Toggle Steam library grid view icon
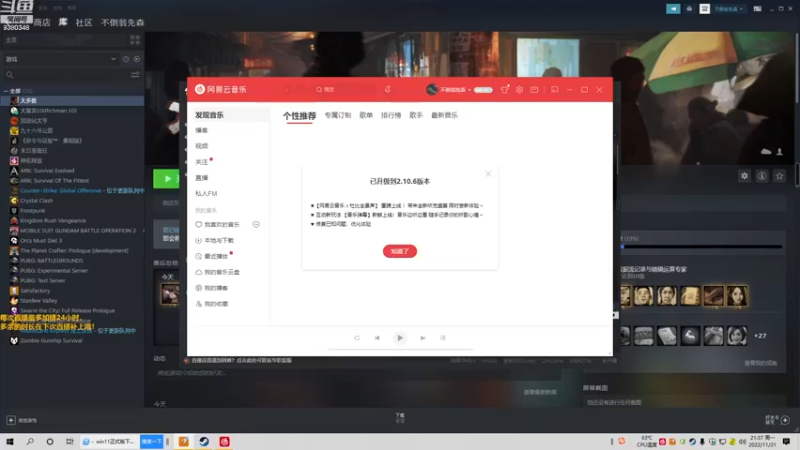Viewport: 800px width, 450px height. point(135,40)
